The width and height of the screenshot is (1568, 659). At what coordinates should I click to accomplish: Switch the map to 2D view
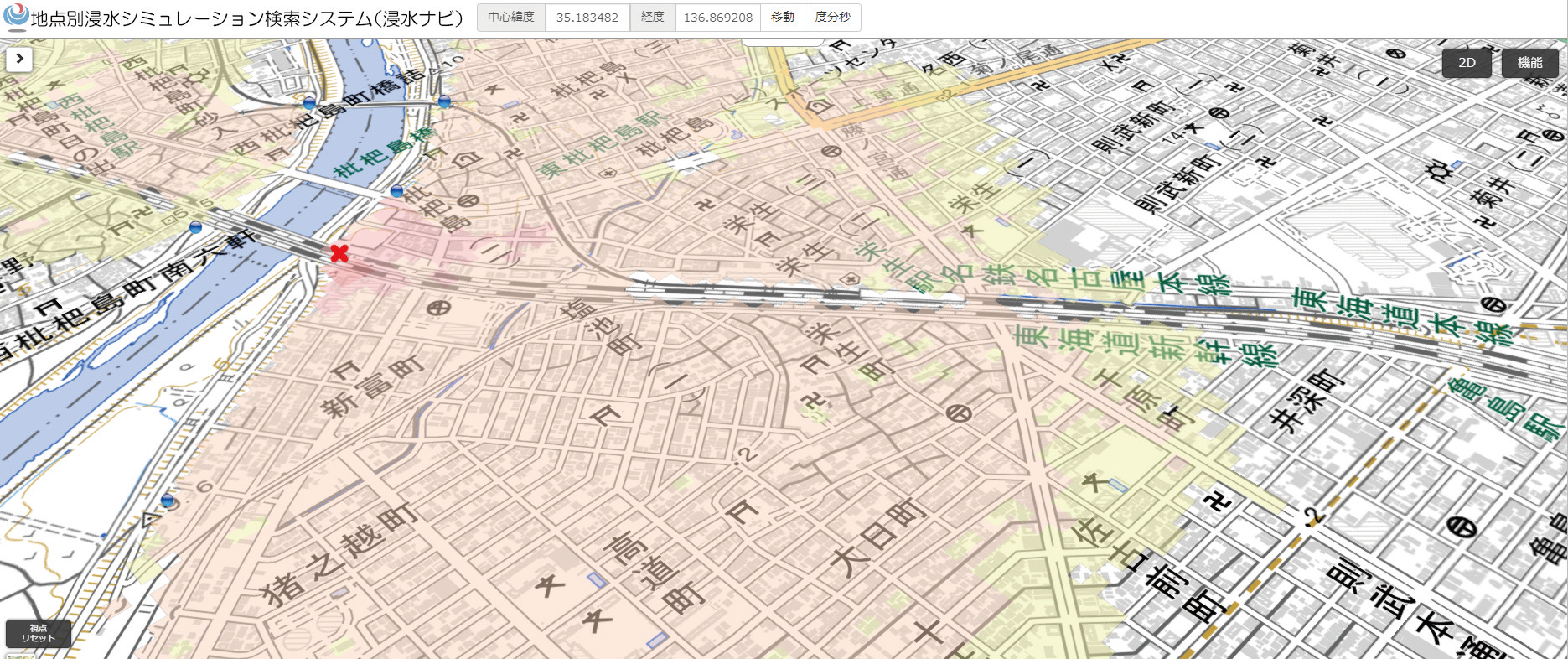1467,63
